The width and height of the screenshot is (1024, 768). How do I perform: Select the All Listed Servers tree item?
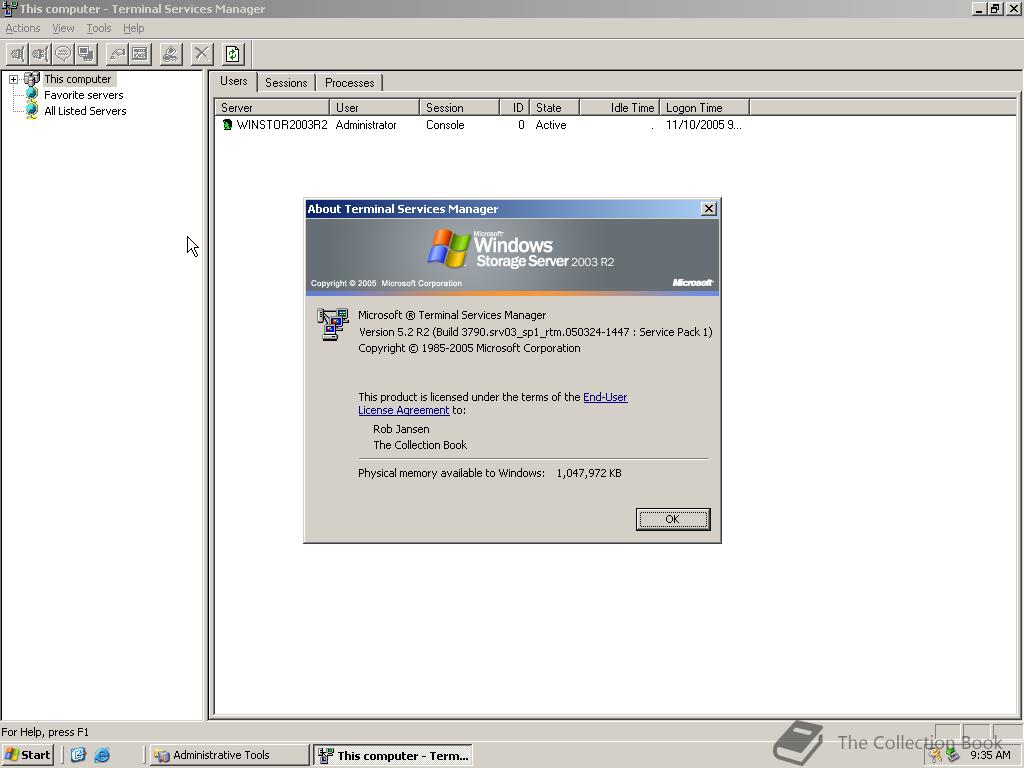pyautogui.click(x=85, y=111)
